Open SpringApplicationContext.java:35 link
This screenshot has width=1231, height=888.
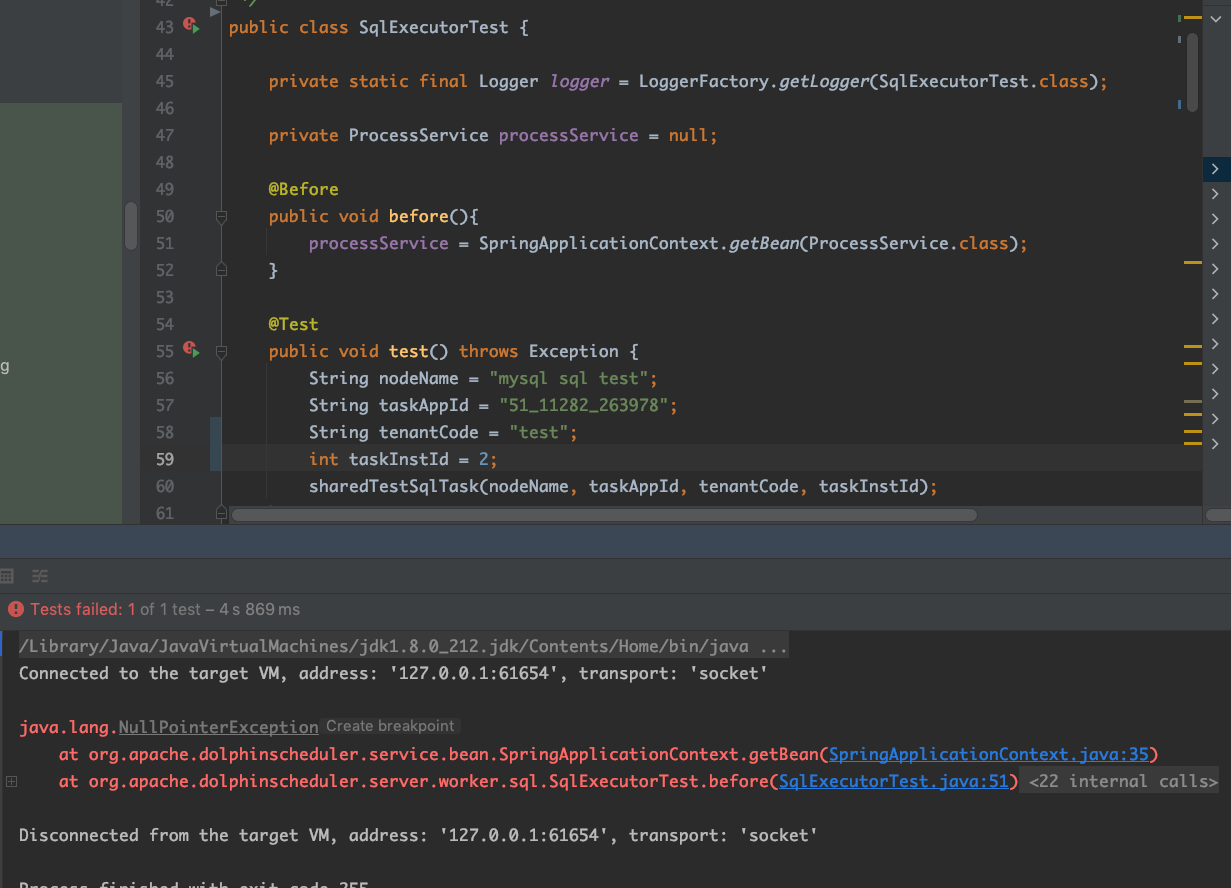tap(989, 755)
